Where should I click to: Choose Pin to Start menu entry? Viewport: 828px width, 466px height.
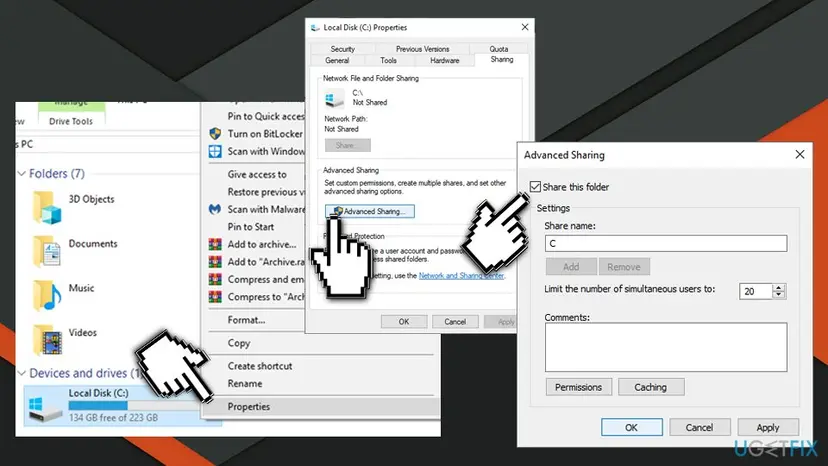pyautogui.click(x=251, y=227)
